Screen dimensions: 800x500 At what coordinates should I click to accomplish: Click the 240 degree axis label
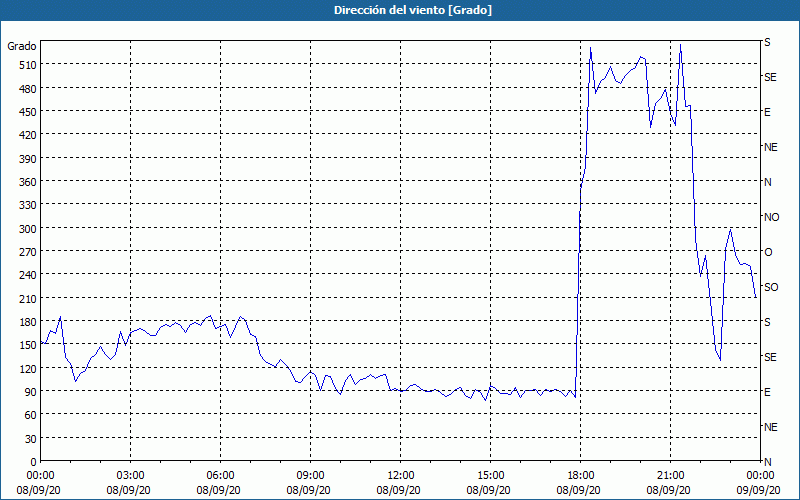point(28,275)
